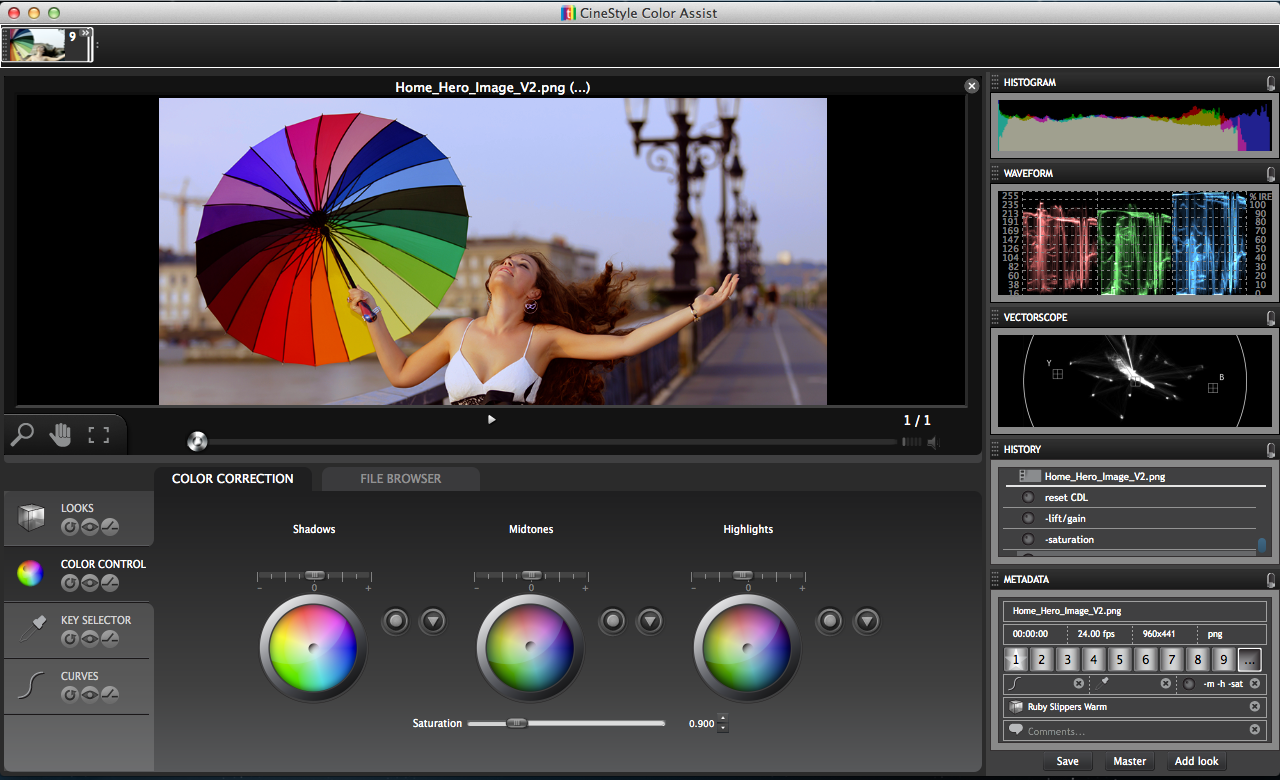Toggle Key Selector bypass switch

point(110,639)
